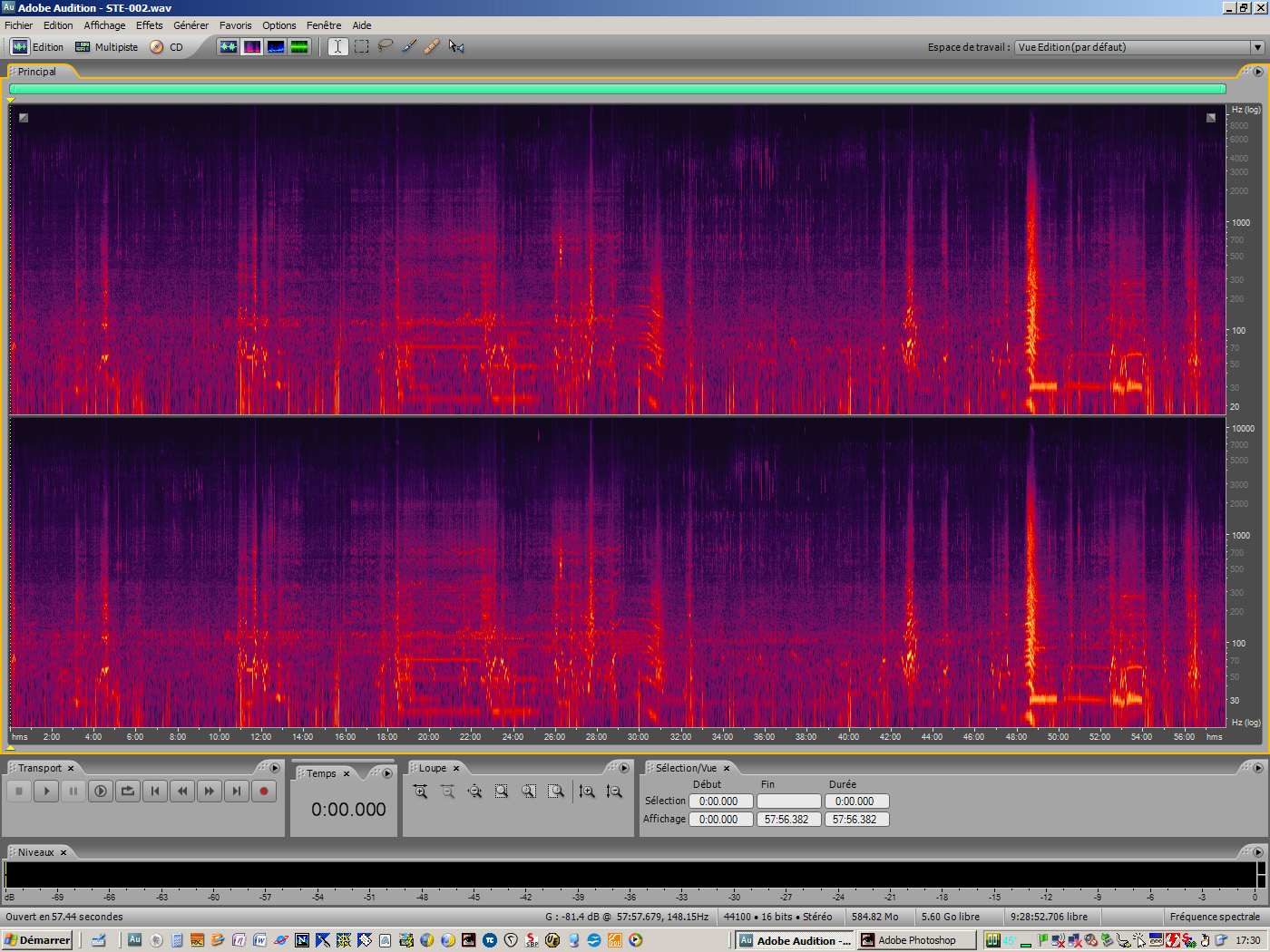Select the Principal tab

click(x=38, y=71)
